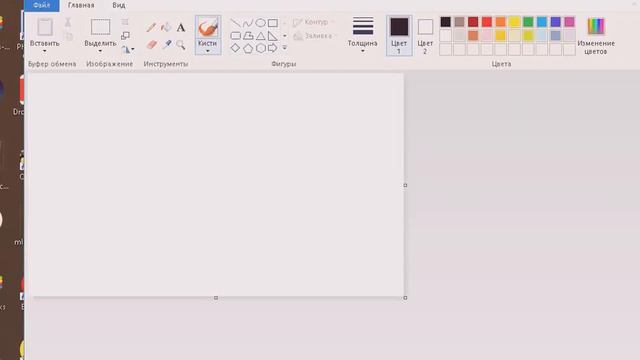Image resolution: width=640 pixels, height=360 pixels.
Task: Pick the yellow swatch in top row
Action: [514, 22]
